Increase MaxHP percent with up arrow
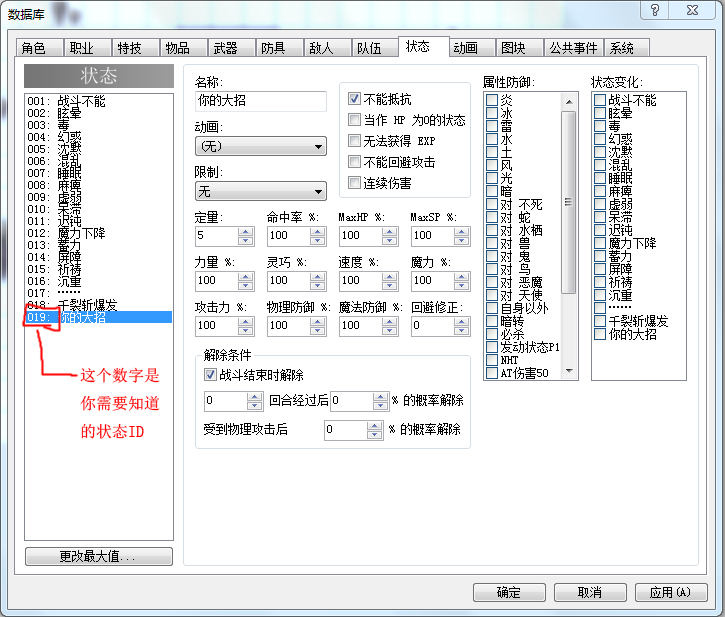Viewport: 725px width, 617px height. tap(390, 231)
